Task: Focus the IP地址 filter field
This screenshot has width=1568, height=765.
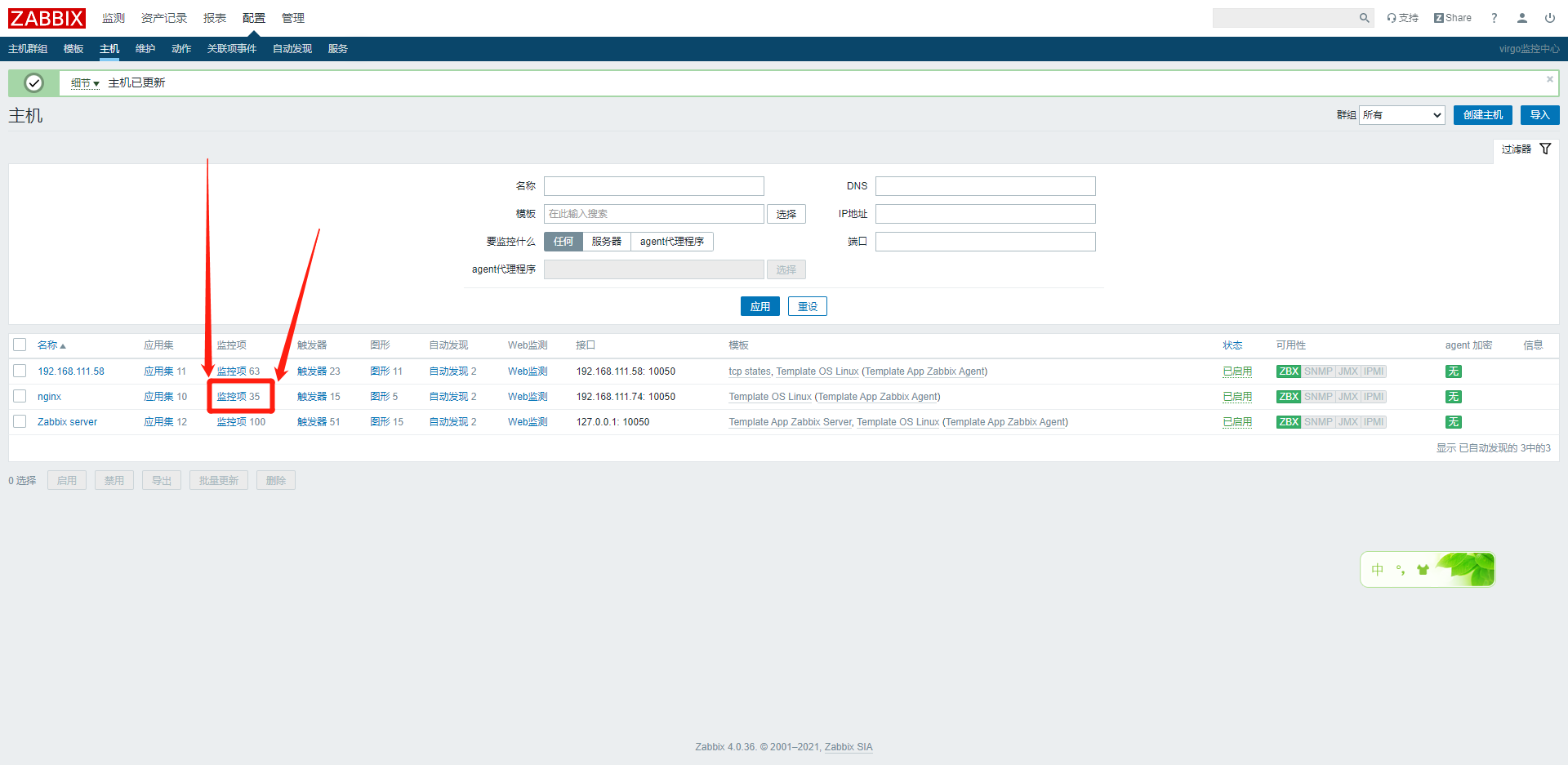Action: pos(986,214)
